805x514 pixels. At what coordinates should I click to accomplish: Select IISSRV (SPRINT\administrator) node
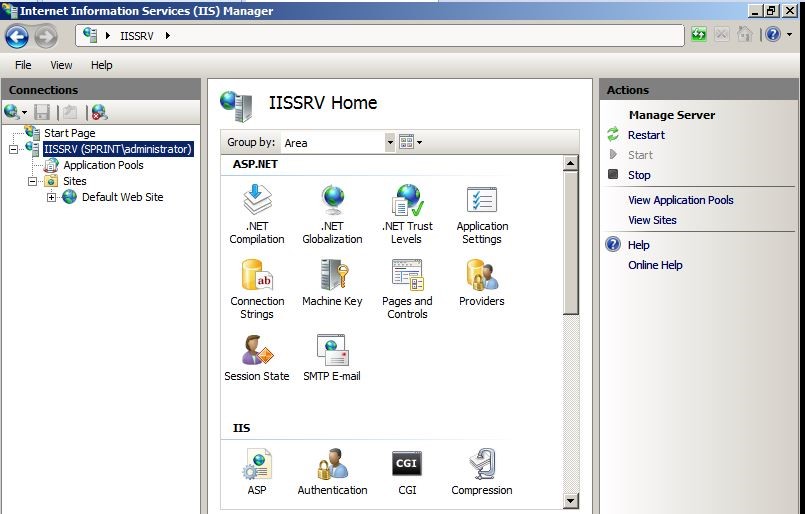pyautogui.click(x=118, y=149)
